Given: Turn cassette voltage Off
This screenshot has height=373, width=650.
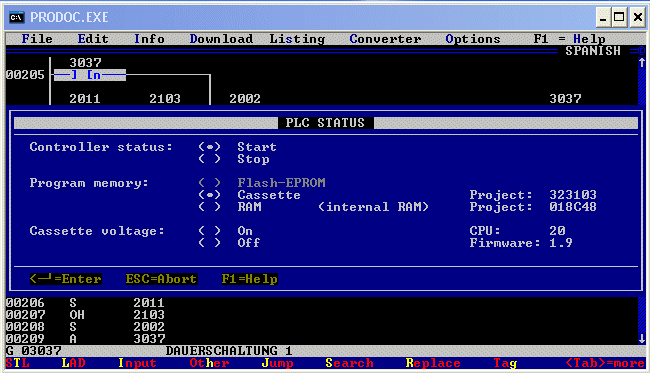Looking at the screenshot, I should point(210,243).
